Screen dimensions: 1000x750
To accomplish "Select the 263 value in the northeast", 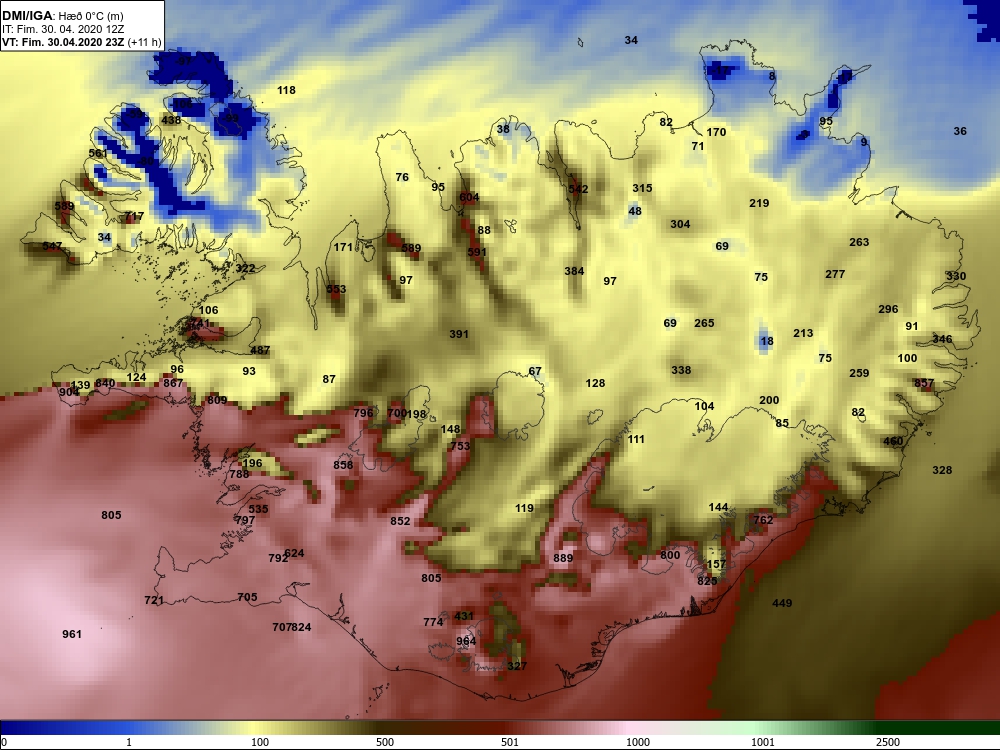I will [859, 242].
